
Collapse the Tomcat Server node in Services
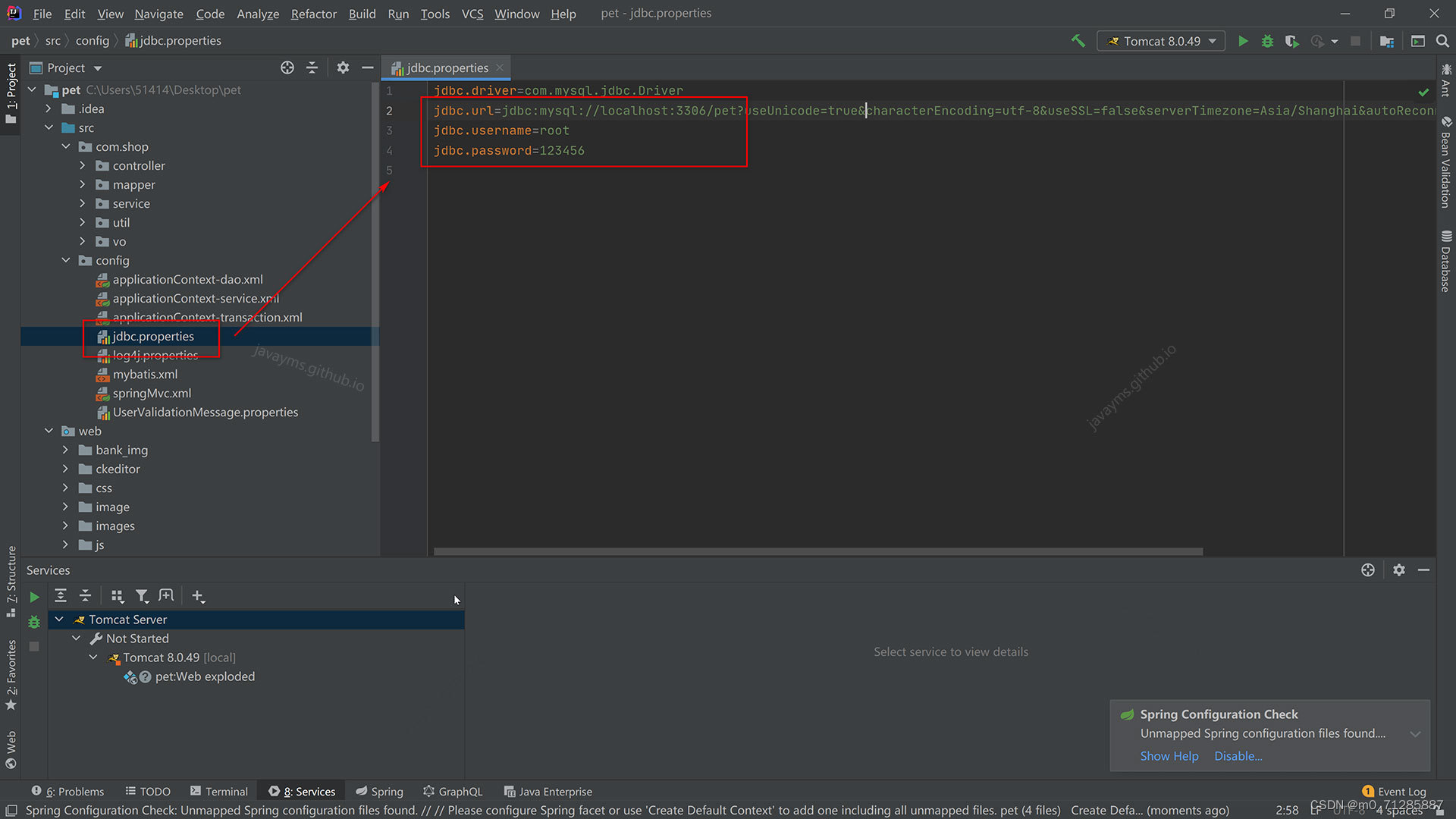(x=59, y=620)
